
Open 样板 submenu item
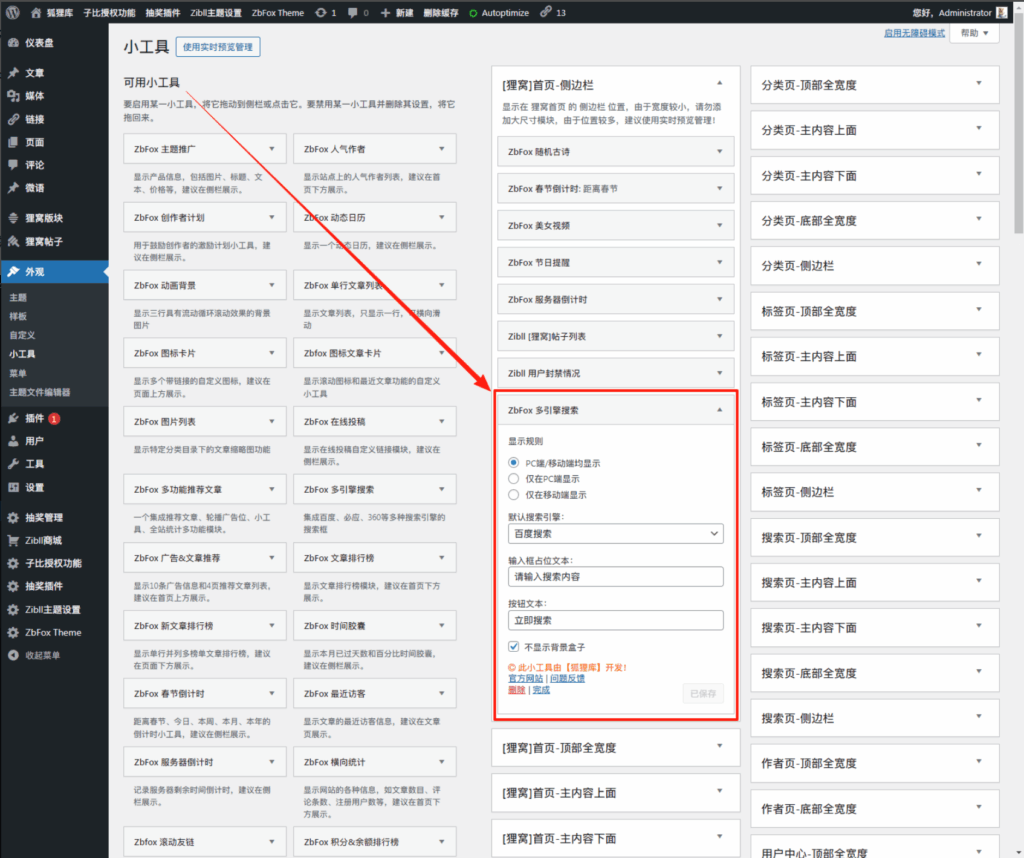click(18, 316)
